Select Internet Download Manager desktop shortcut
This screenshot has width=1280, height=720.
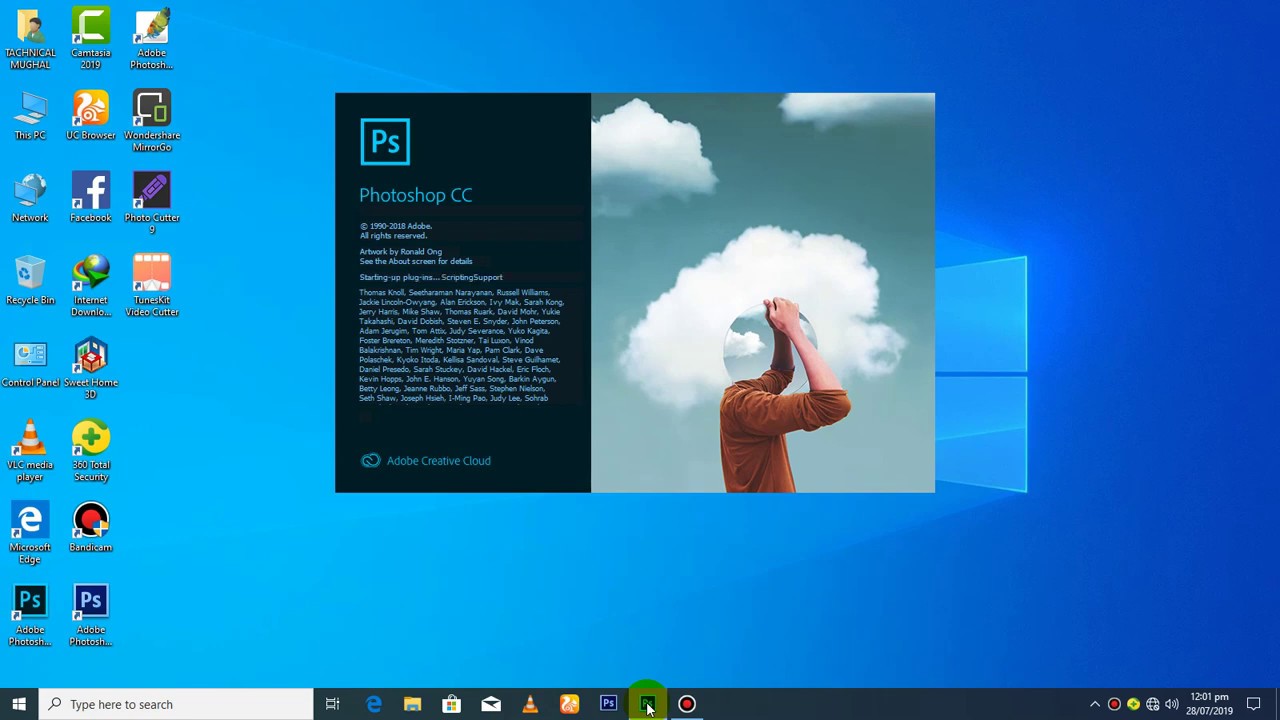tap(91, 286)
